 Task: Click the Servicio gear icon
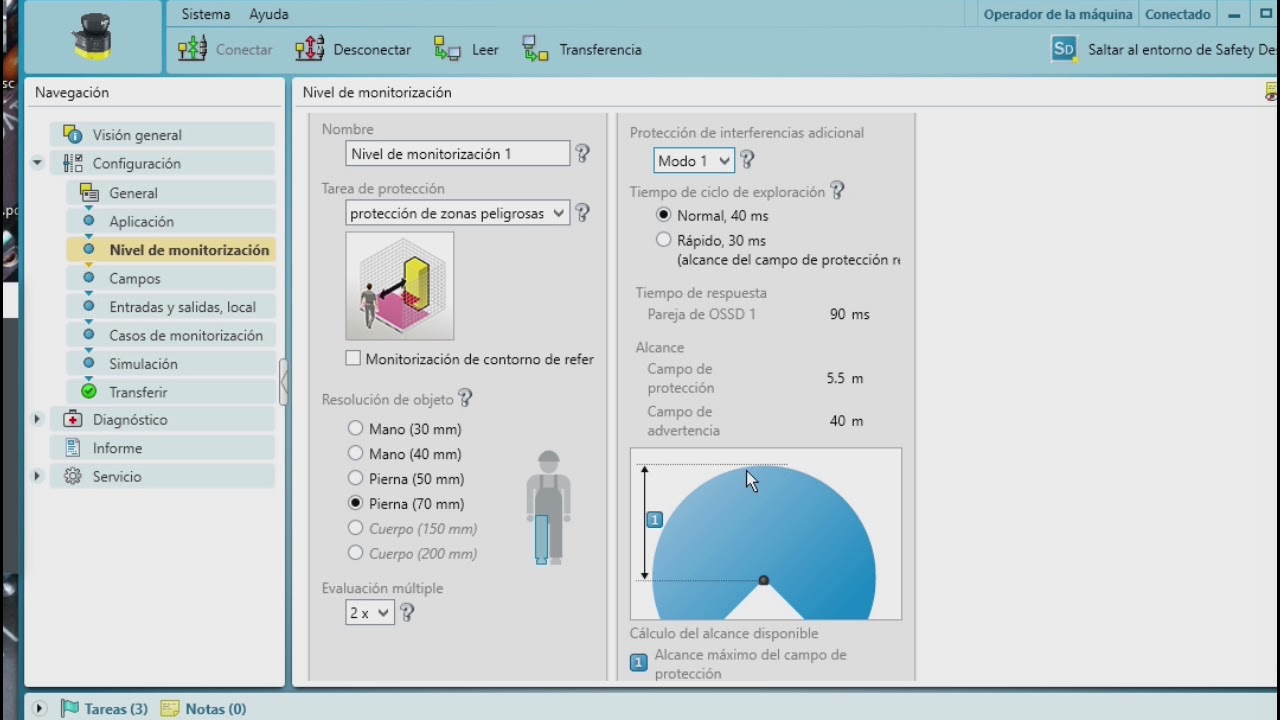click(73, 477)
